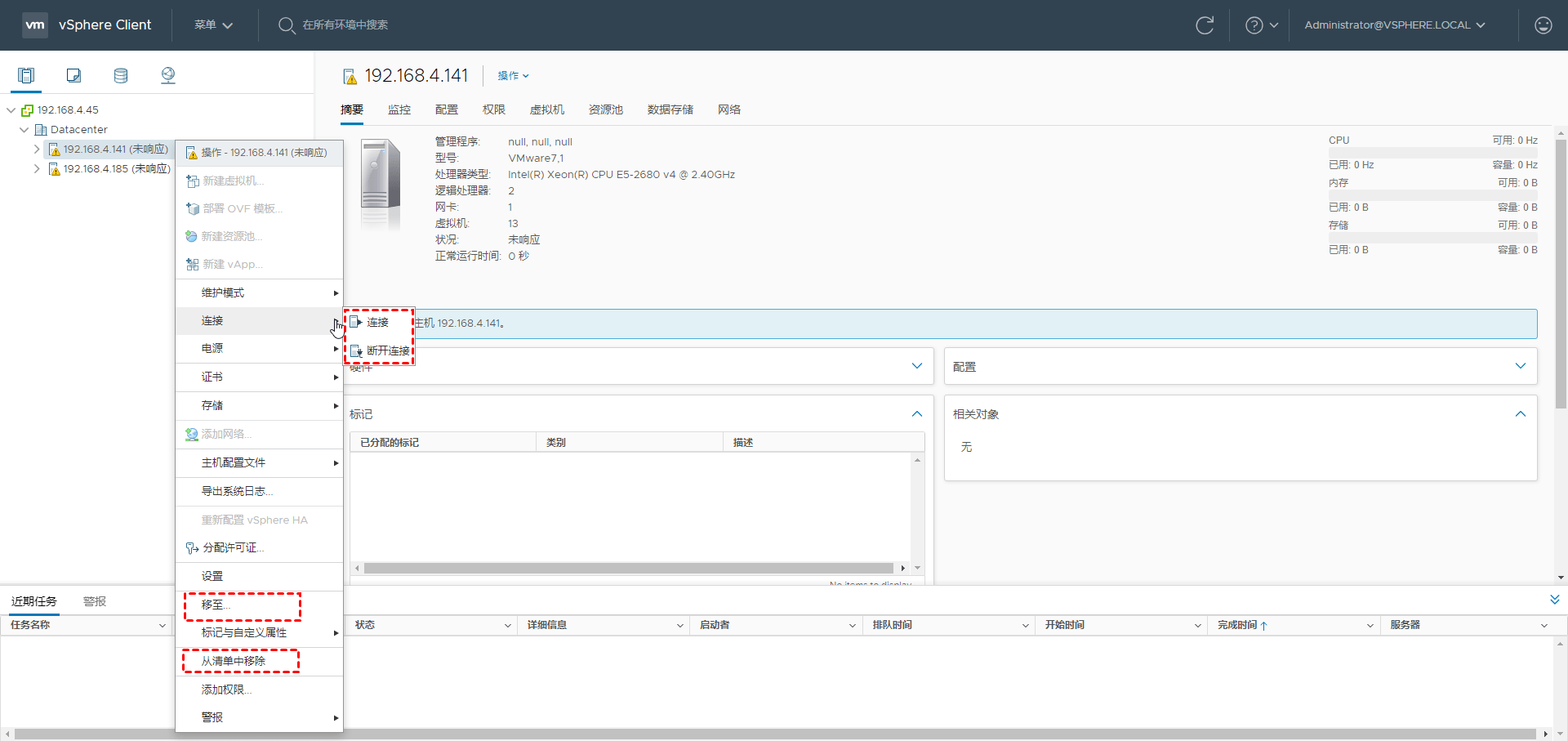Image resolution: width=1568 pixels, height=741 pixels.
Task: Open the Storage inventory view icon
Action: tap(121, 76)
